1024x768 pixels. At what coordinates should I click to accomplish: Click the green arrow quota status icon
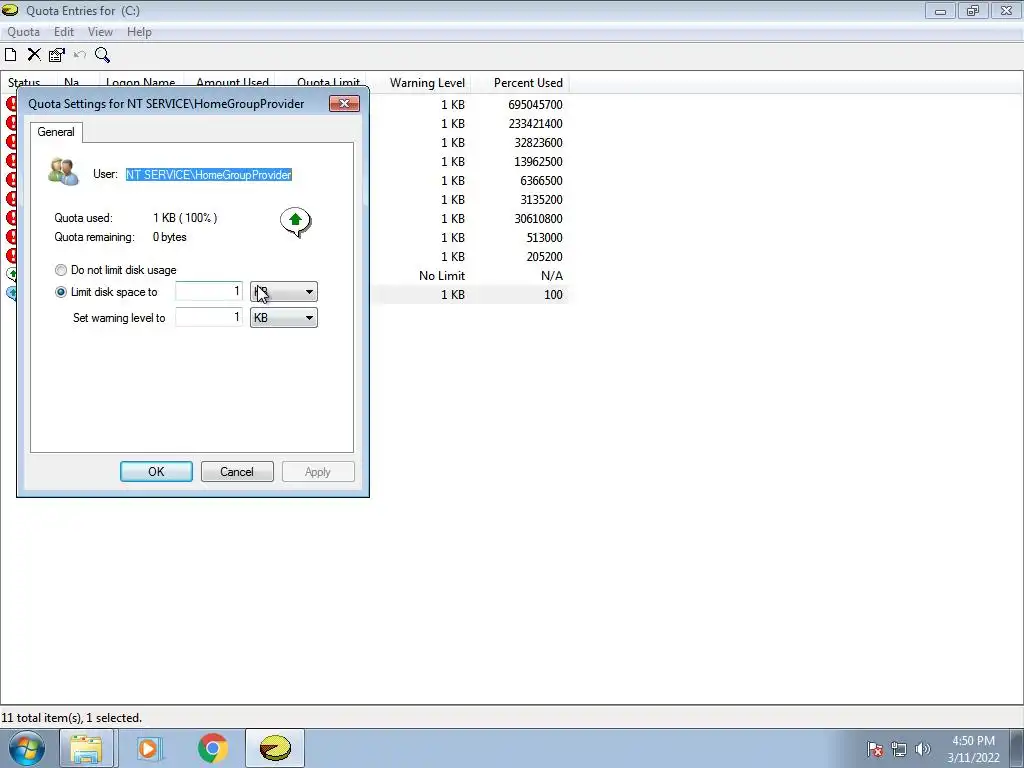(x=295, y=222)
